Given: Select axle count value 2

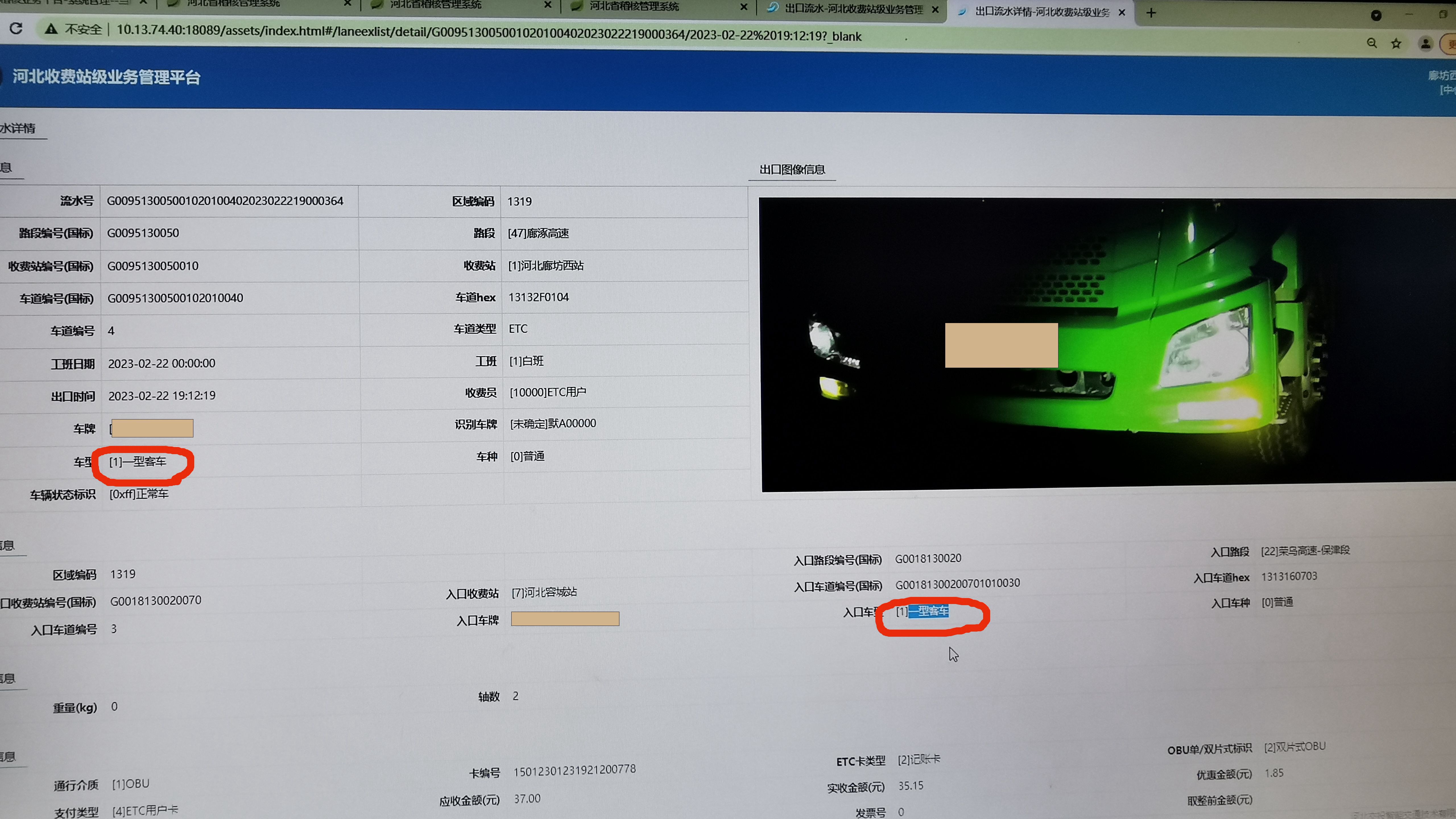Looking at the screenshot, I should point(516,696).
